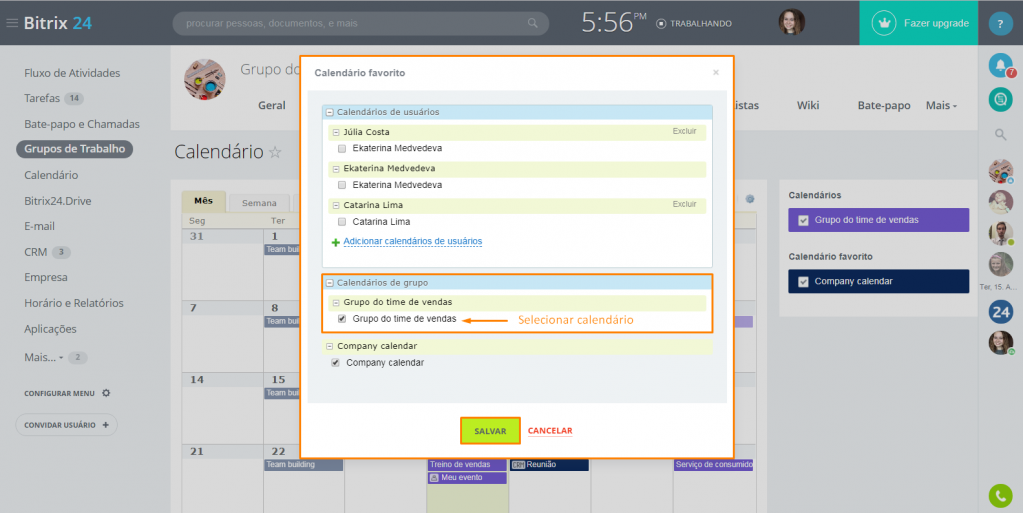This screenshot has height=513, width=1023.
Task: Toggle Company calendar checkbox in right panel
Action: coord(803,282)
